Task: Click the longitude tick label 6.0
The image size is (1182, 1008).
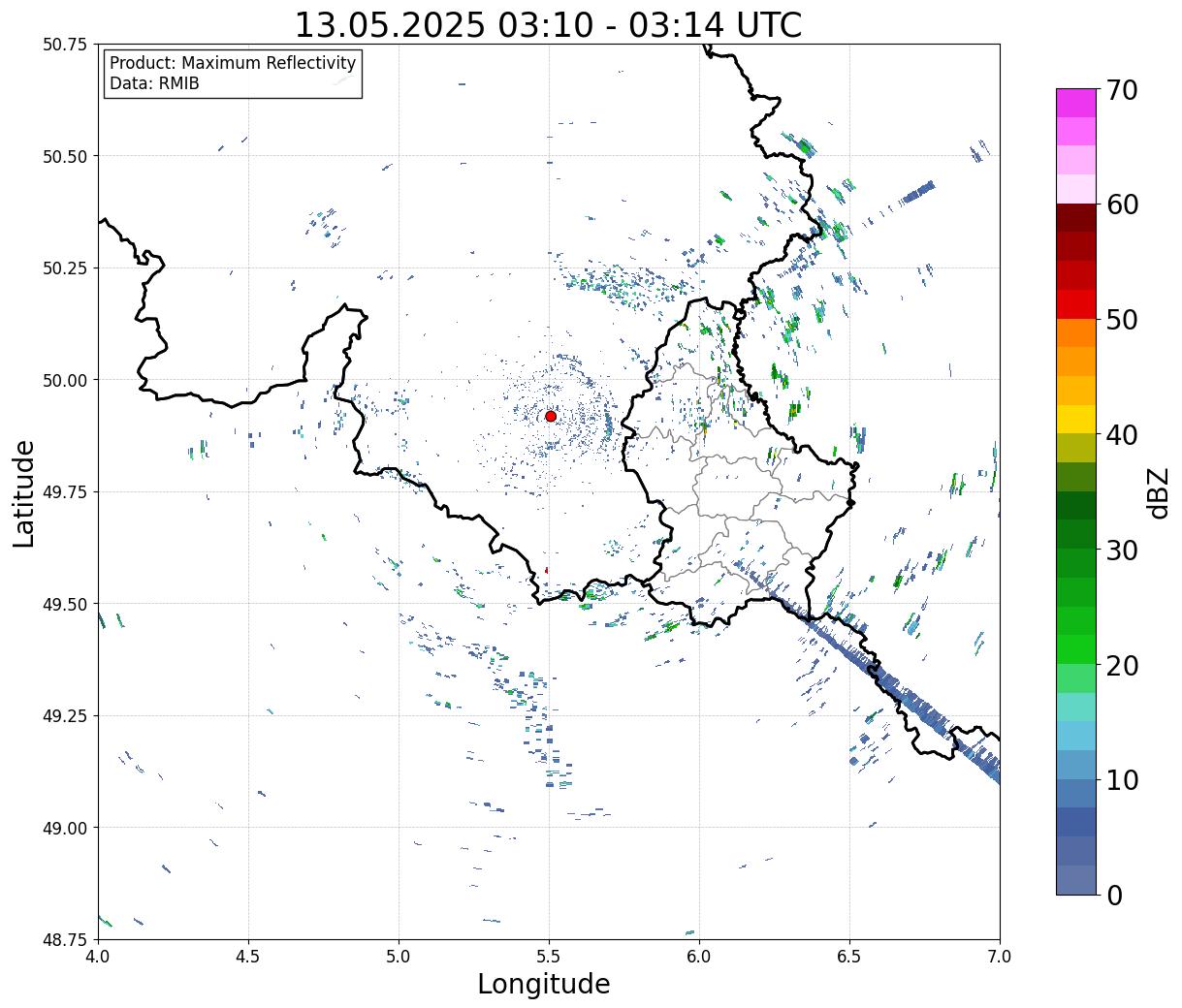Action: click(x=699, y=957)
